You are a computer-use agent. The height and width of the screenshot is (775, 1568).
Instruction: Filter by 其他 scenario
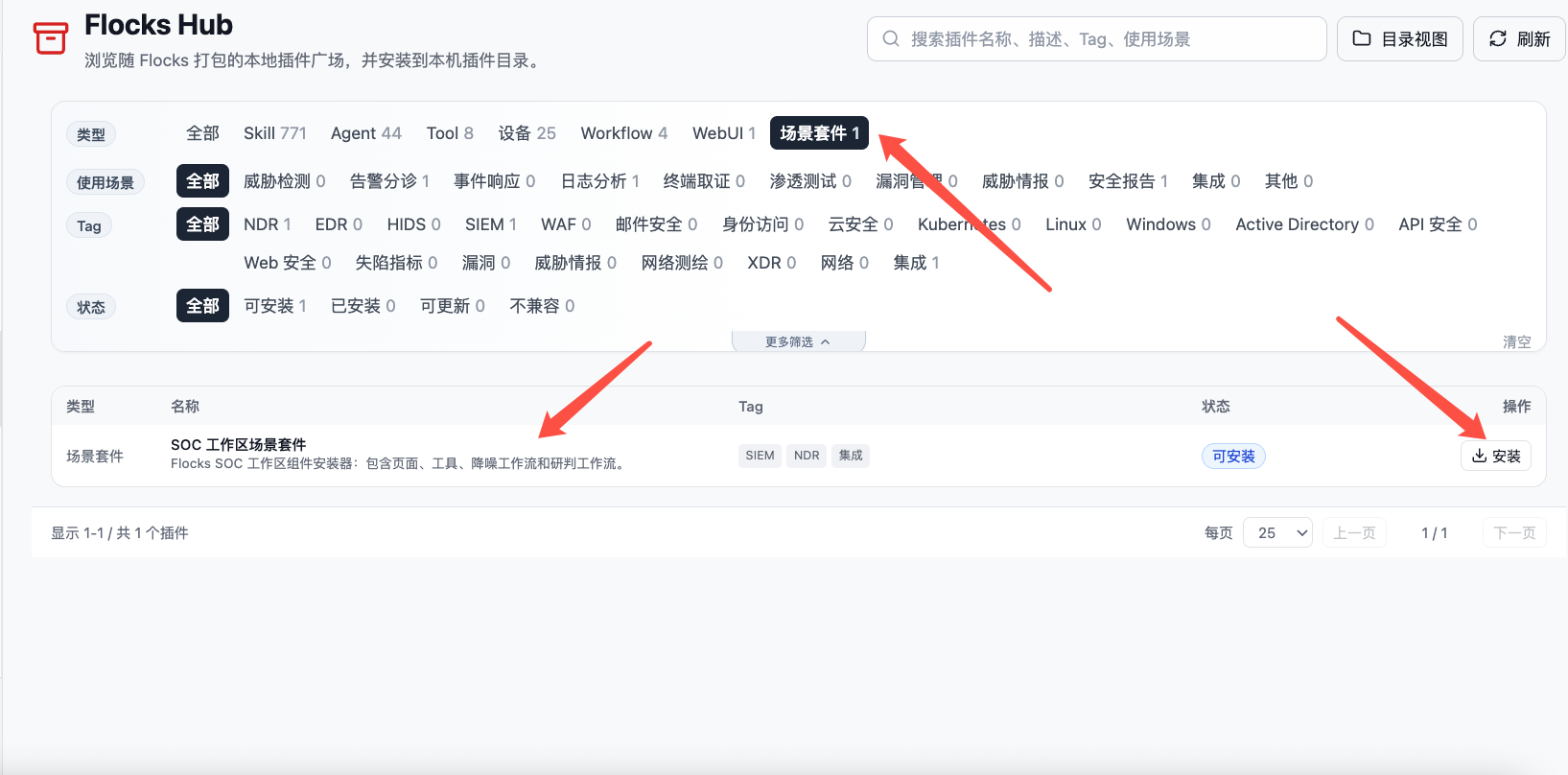[1289, 181]
